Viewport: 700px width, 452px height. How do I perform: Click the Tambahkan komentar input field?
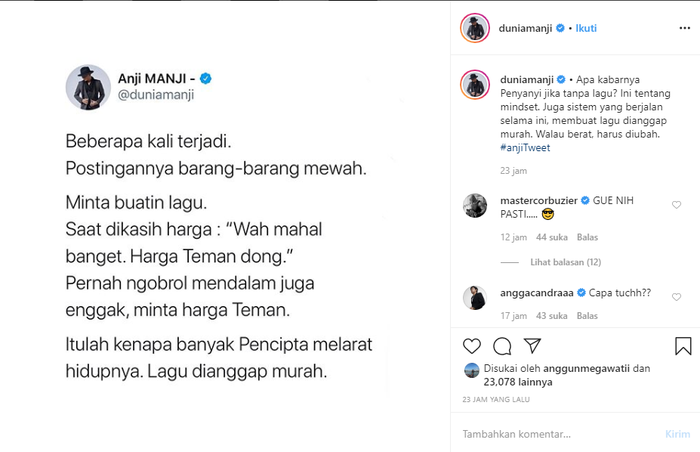558,434
